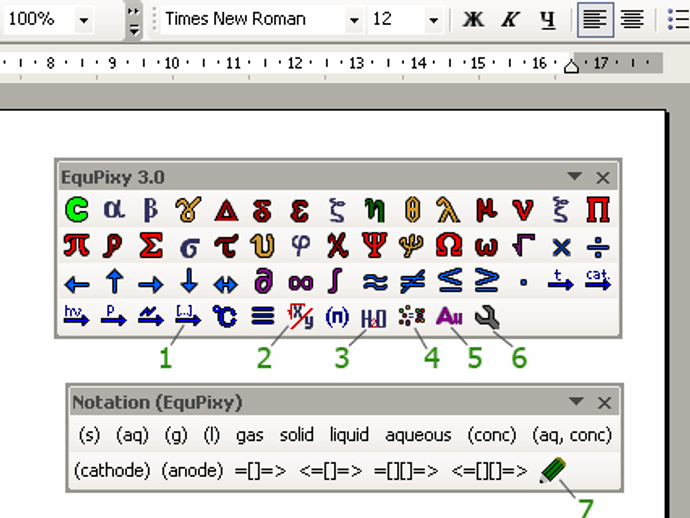
Task: Insert the capital Pi symbol
Action: (x=598, y=209)
